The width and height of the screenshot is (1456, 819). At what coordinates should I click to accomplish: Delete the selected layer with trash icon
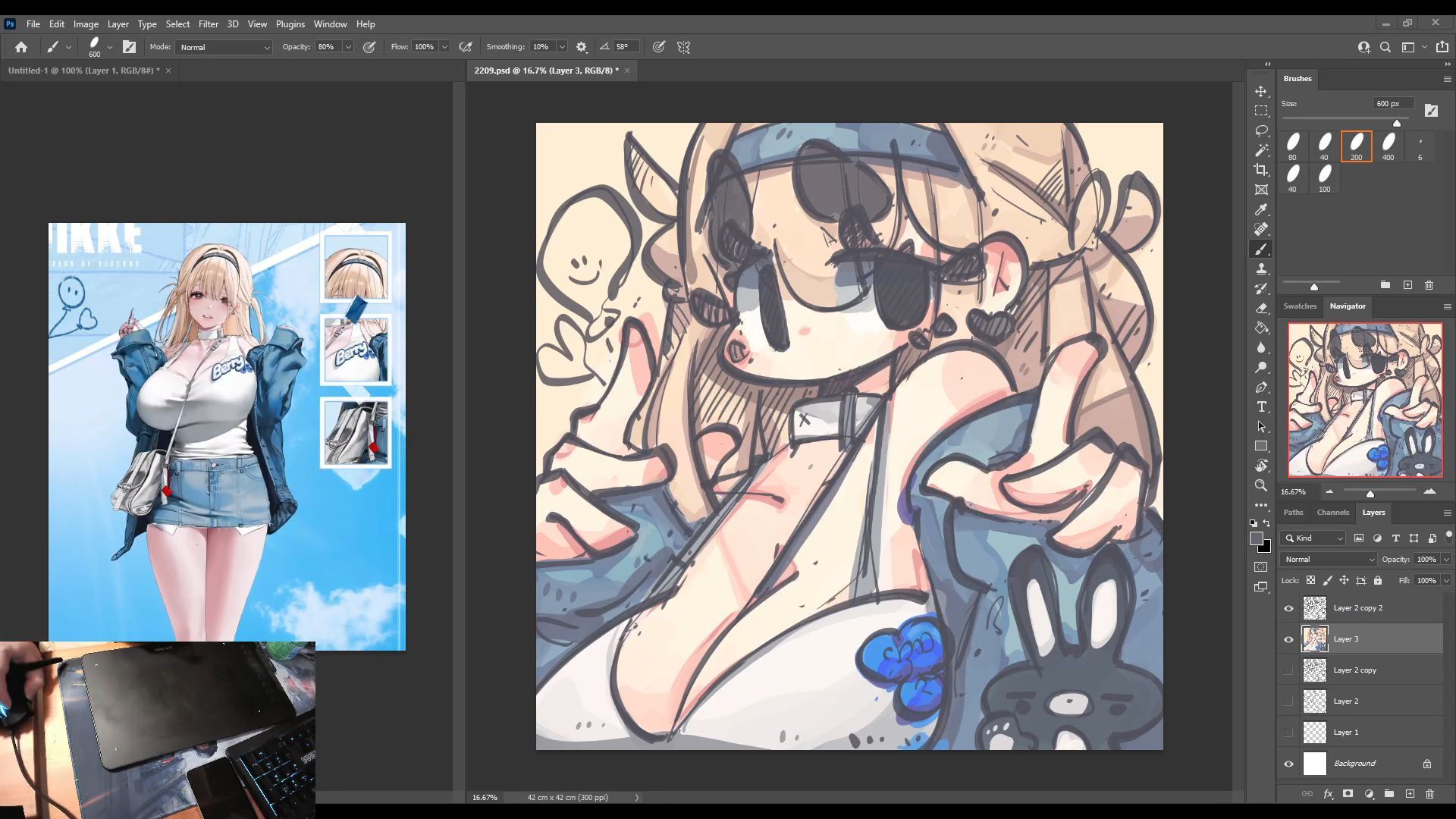pos(1429,794)
